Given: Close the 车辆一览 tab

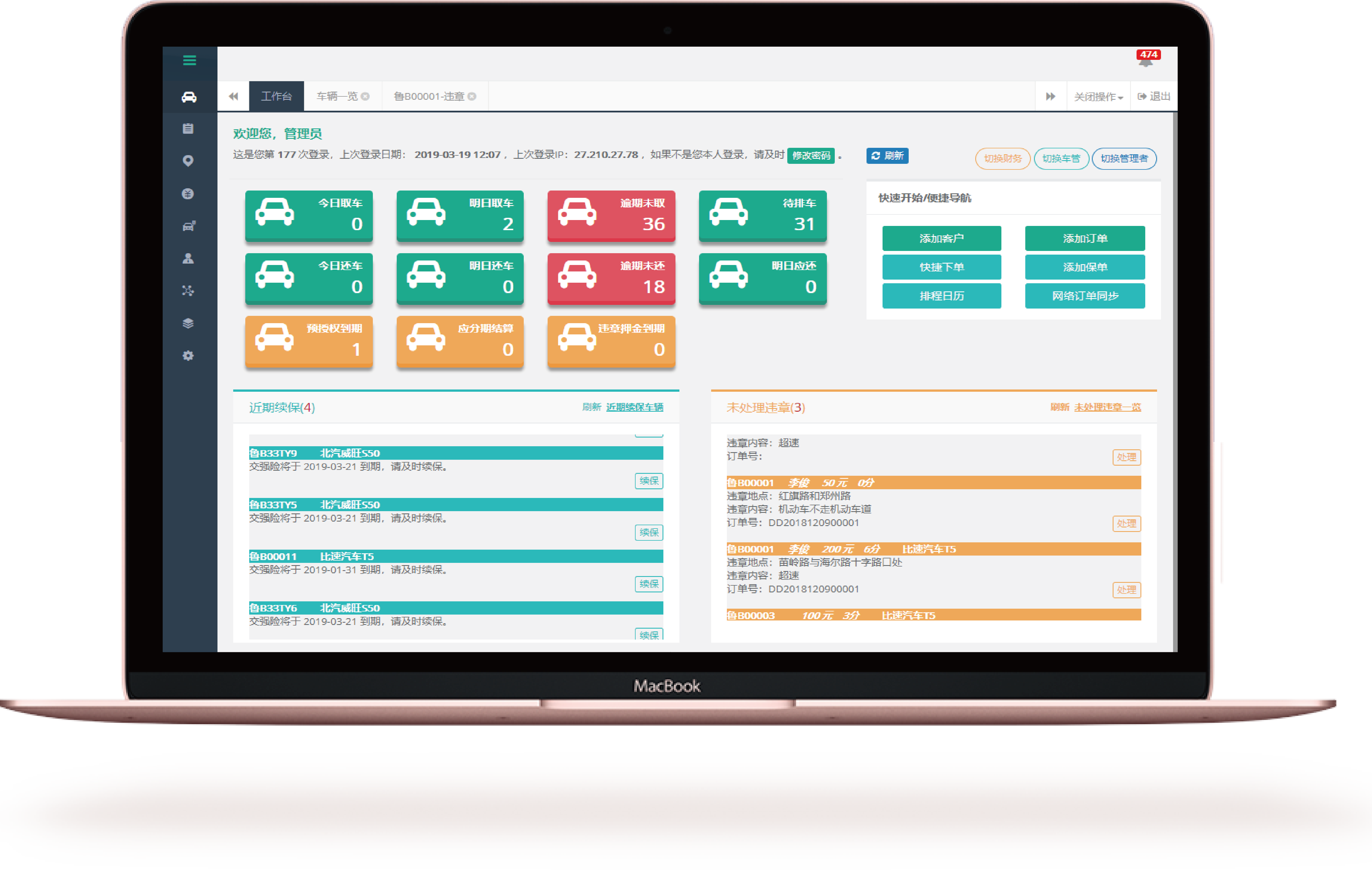Looking at the screenshot, I should coord(365,97).
